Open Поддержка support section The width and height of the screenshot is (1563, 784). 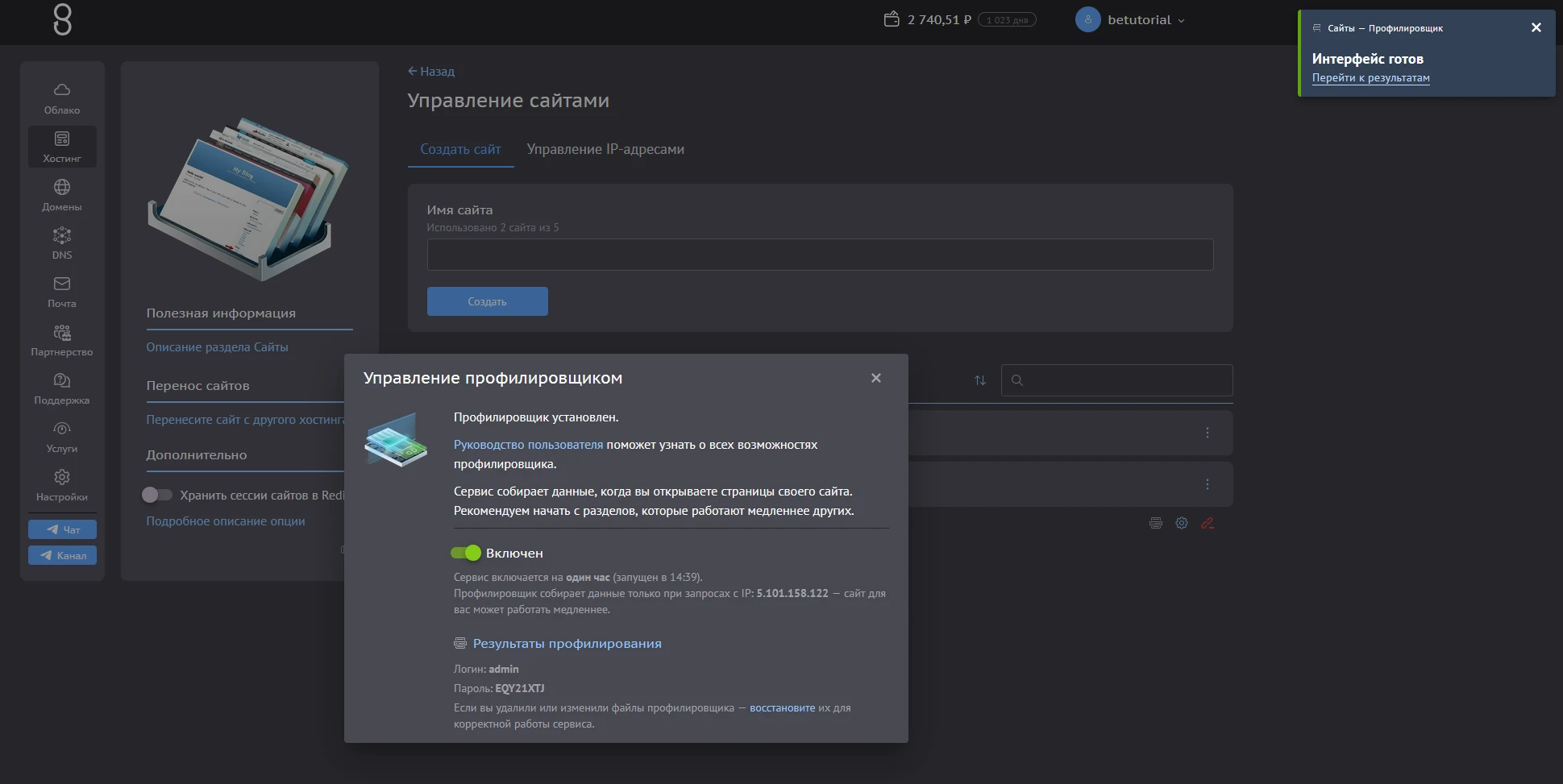click(62, 388)
